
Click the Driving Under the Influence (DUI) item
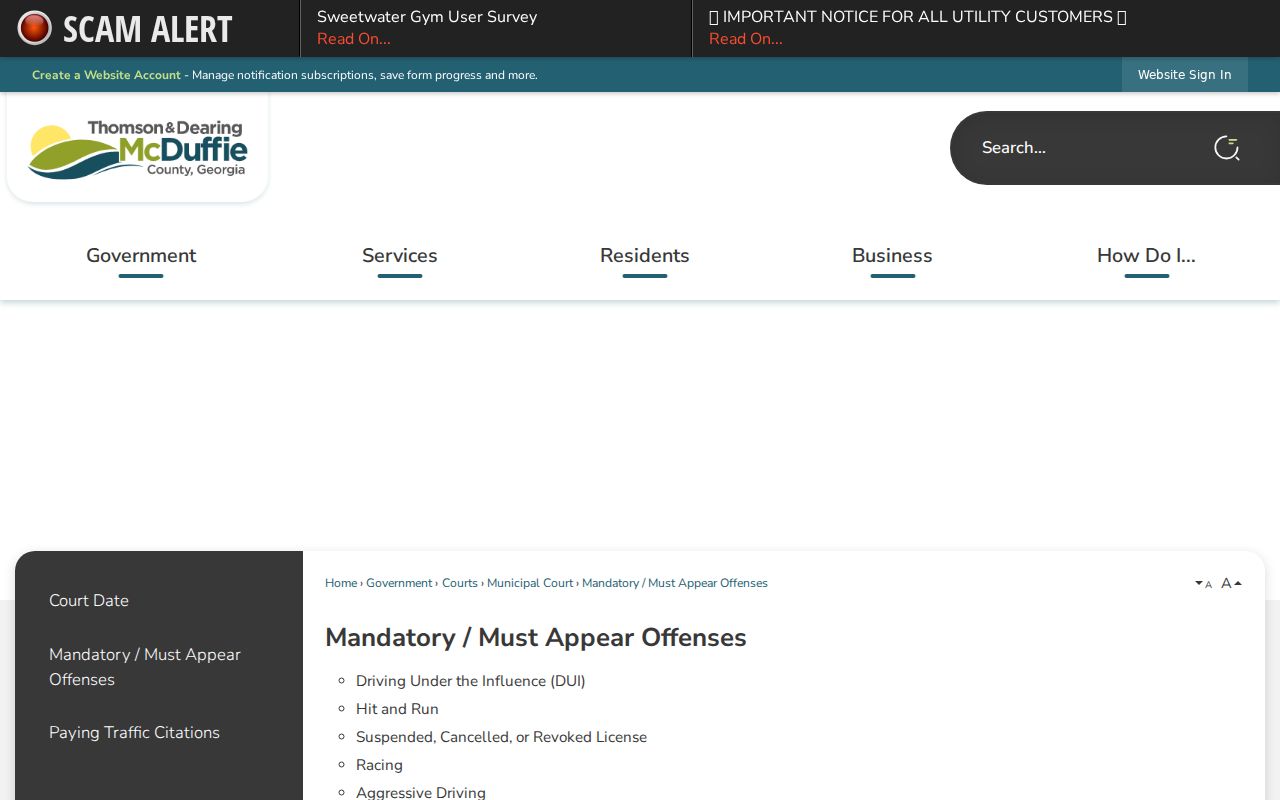[471, 681]
